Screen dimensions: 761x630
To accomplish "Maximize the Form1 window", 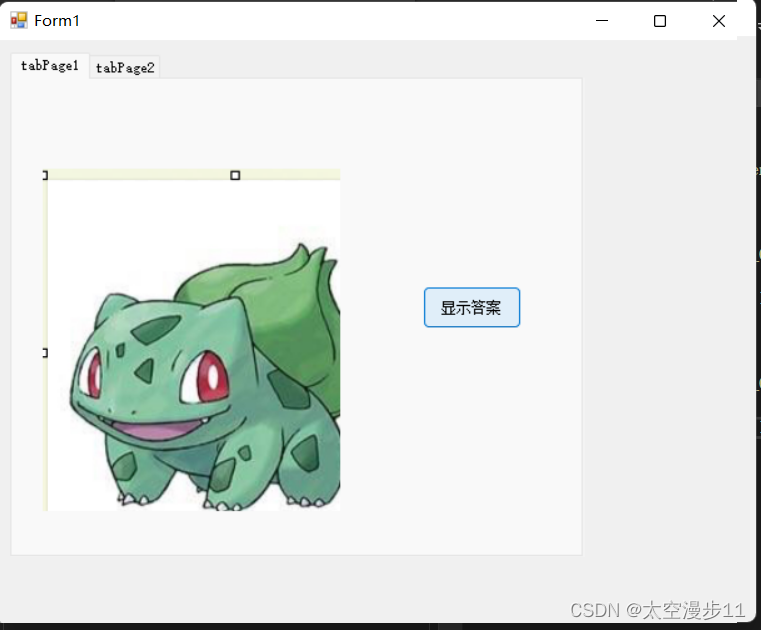I will (660, 21).
